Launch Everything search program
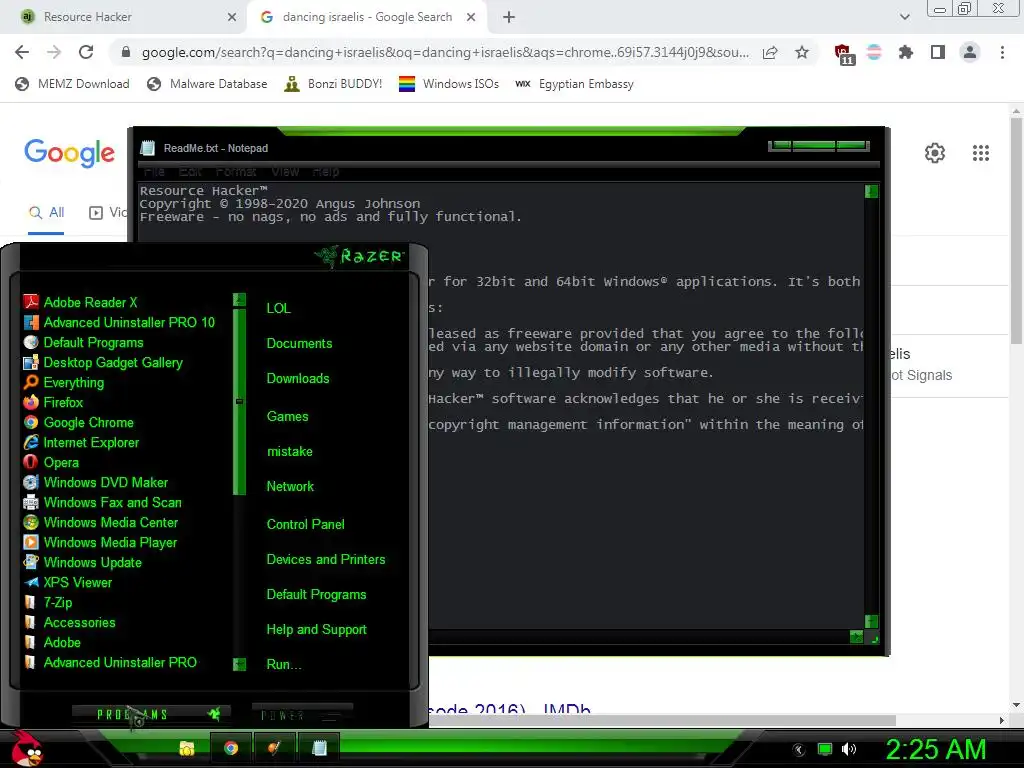The height and width of the screenshot is (768, 1024). point(64,383)
